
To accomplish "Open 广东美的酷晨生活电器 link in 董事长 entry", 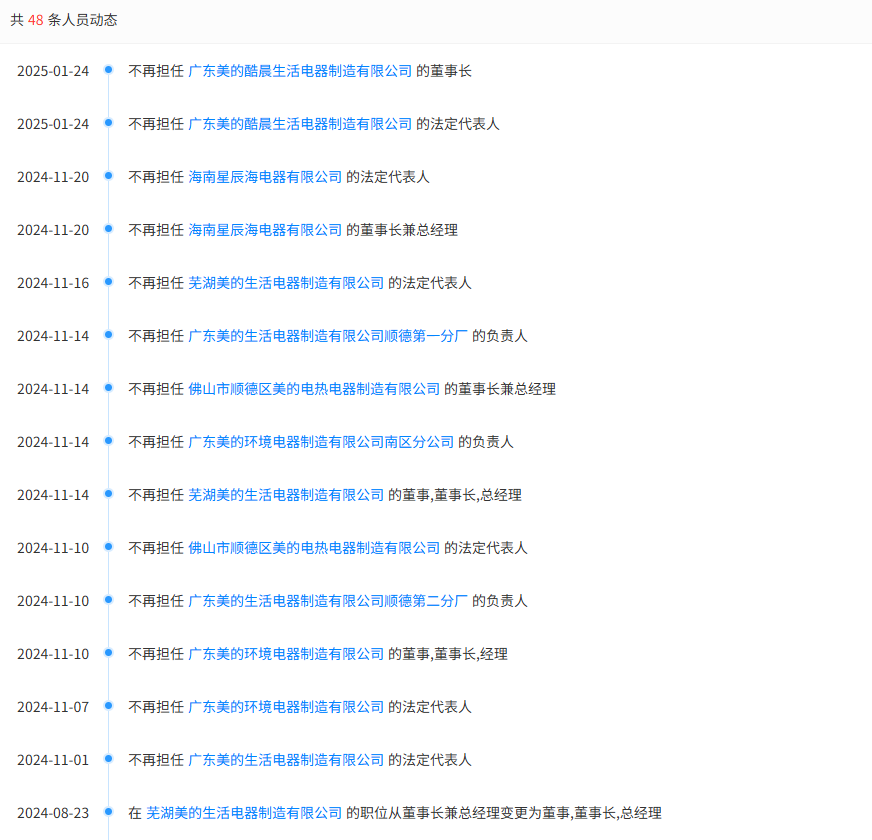I will pos(300,71).
